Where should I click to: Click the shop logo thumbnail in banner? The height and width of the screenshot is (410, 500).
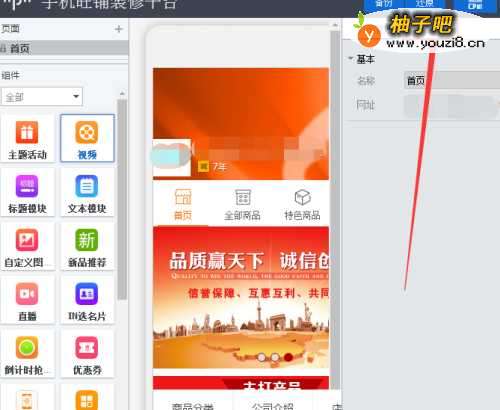point(172,157)
